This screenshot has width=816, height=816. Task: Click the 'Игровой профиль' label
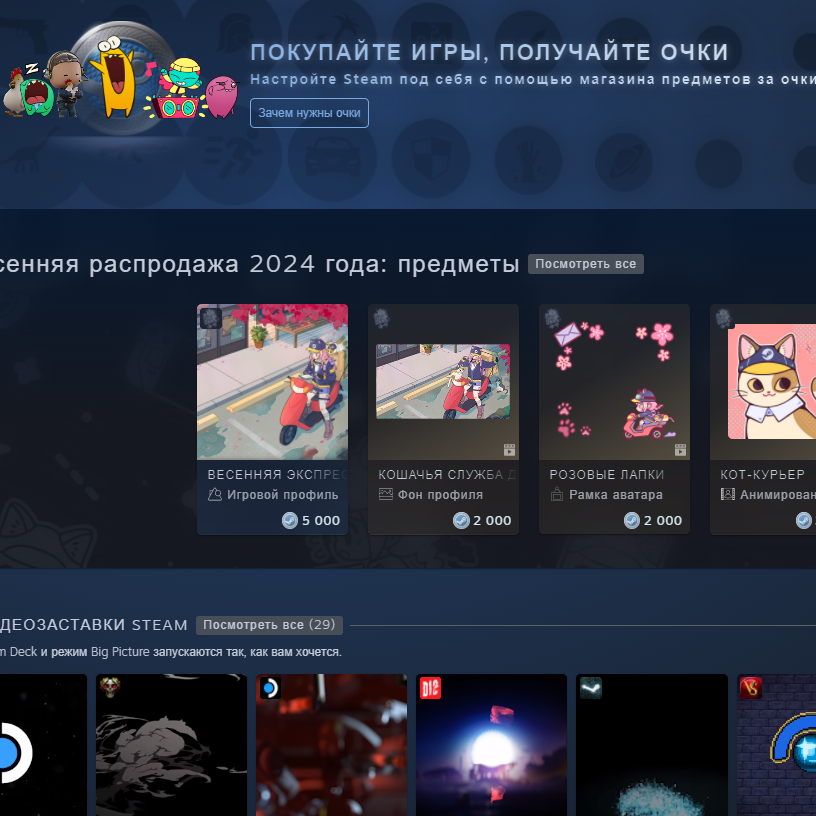(283, 495)
